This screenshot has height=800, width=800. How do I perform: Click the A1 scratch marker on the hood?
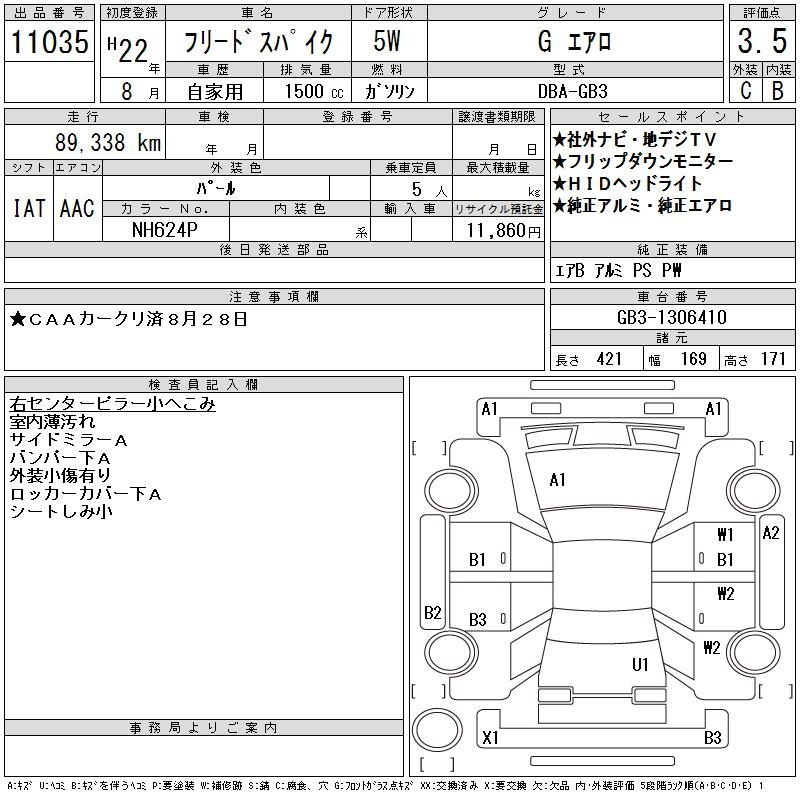[558, 480]
